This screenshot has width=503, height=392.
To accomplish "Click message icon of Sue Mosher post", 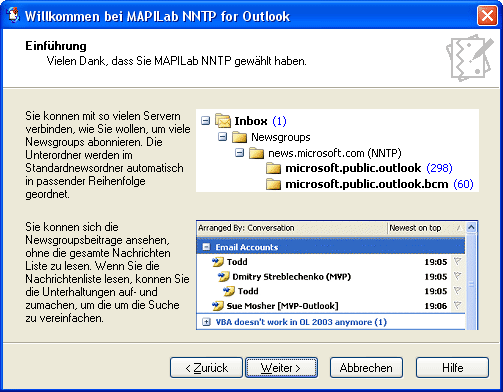I will (217, 306).
